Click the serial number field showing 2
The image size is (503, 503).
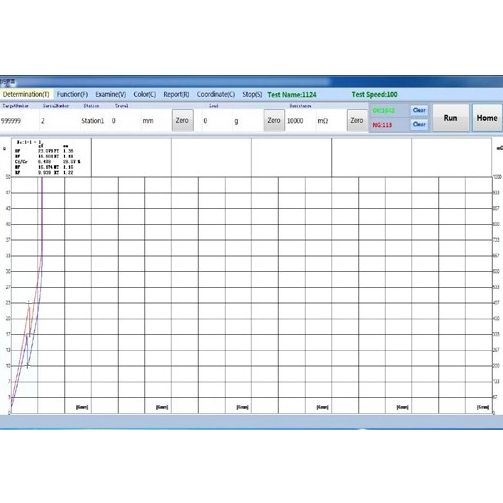[43, 121]
